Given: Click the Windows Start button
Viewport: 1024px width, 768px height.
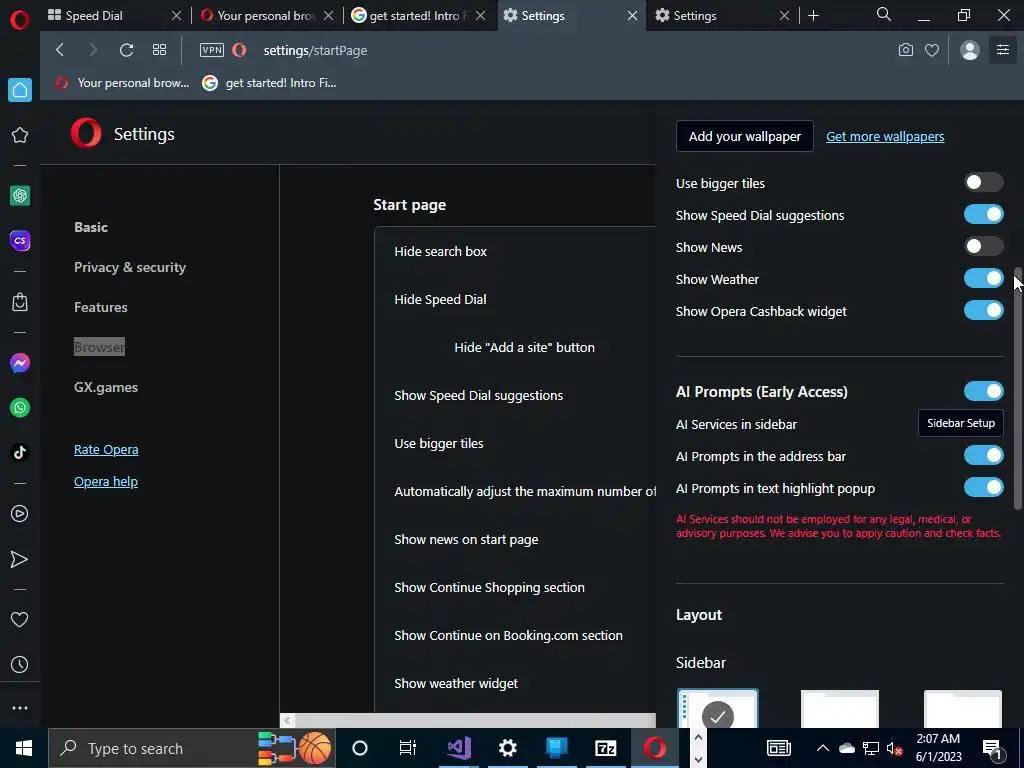Looking at the screenshot, I should 24,748.
